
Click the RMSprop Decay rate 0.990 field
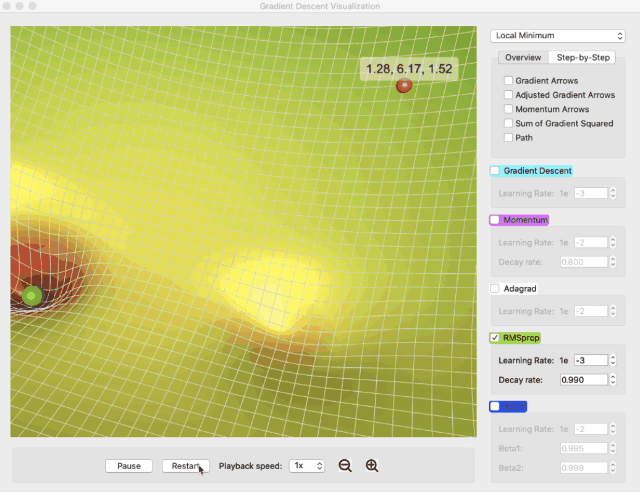(584, 380)
